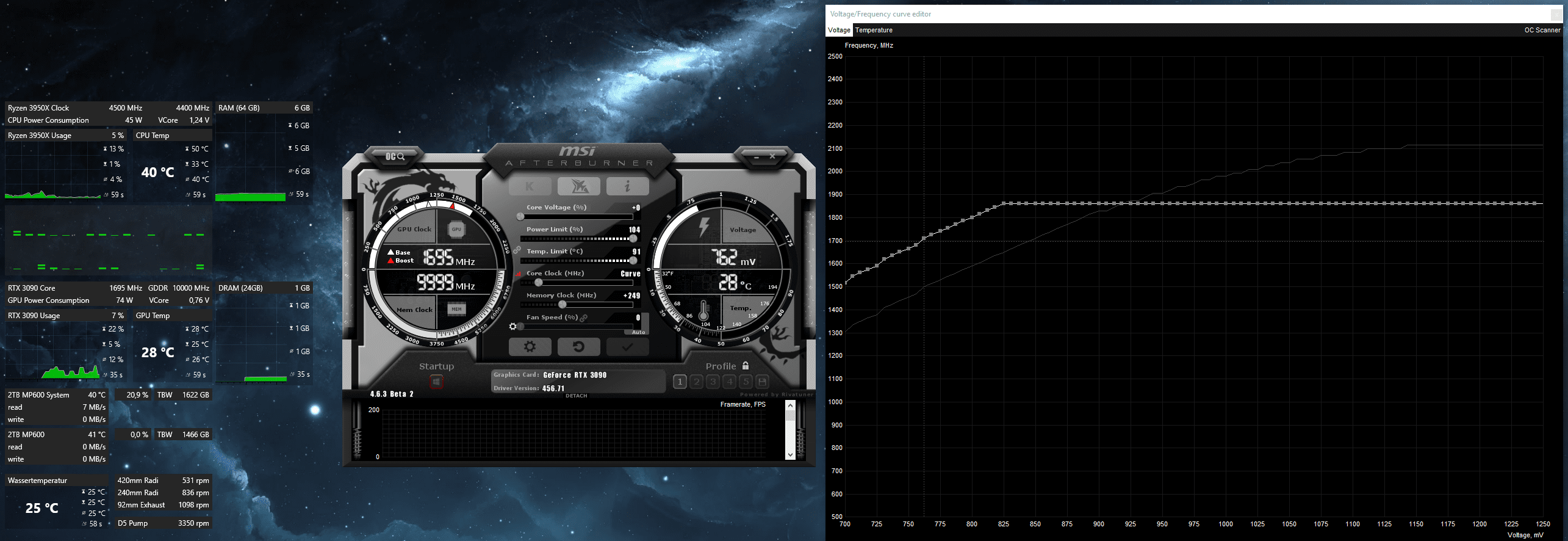Open the OC Scanner magnifier button in Afterburner
The width and height of the screenshot is (1568, 541).
395,157
